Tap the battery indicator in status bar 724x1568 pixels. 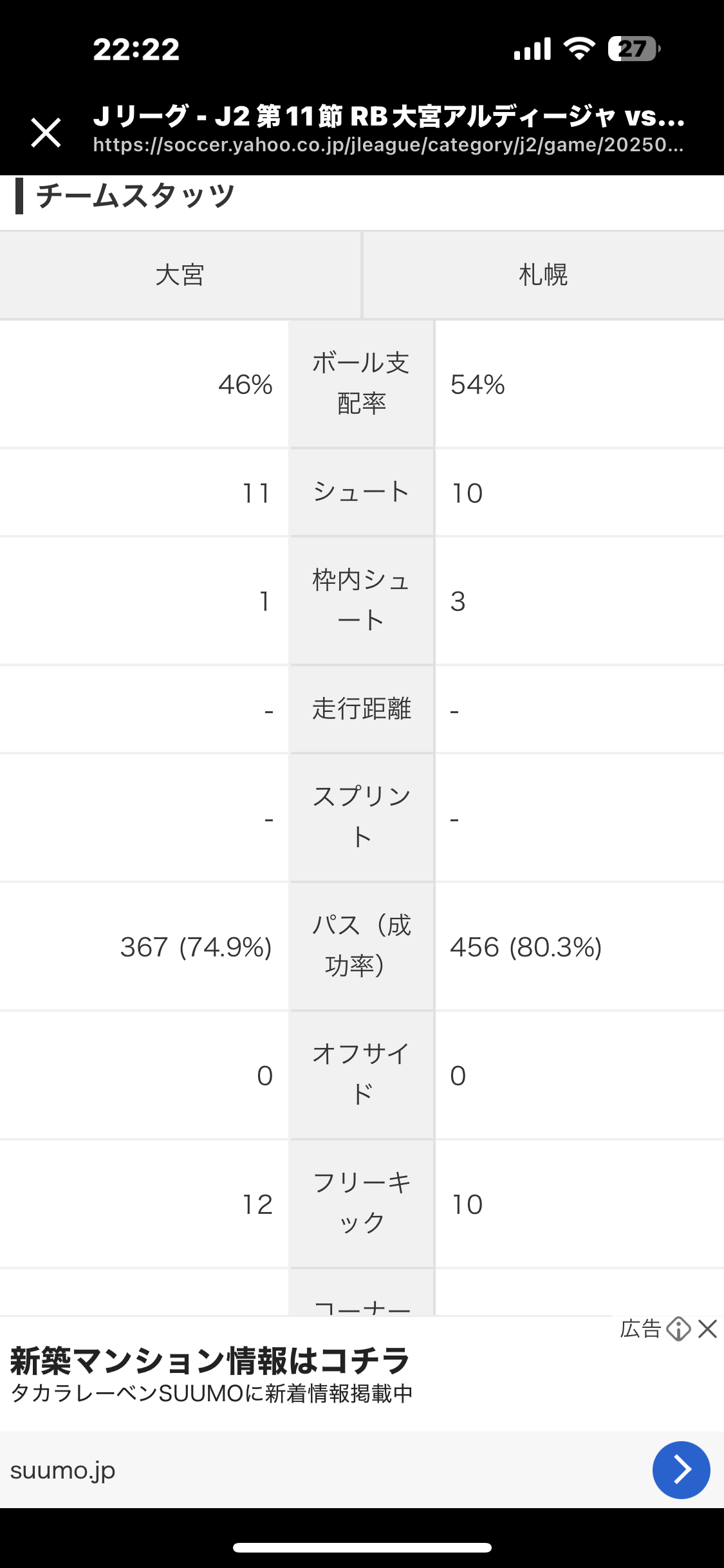tap(634, 49)
